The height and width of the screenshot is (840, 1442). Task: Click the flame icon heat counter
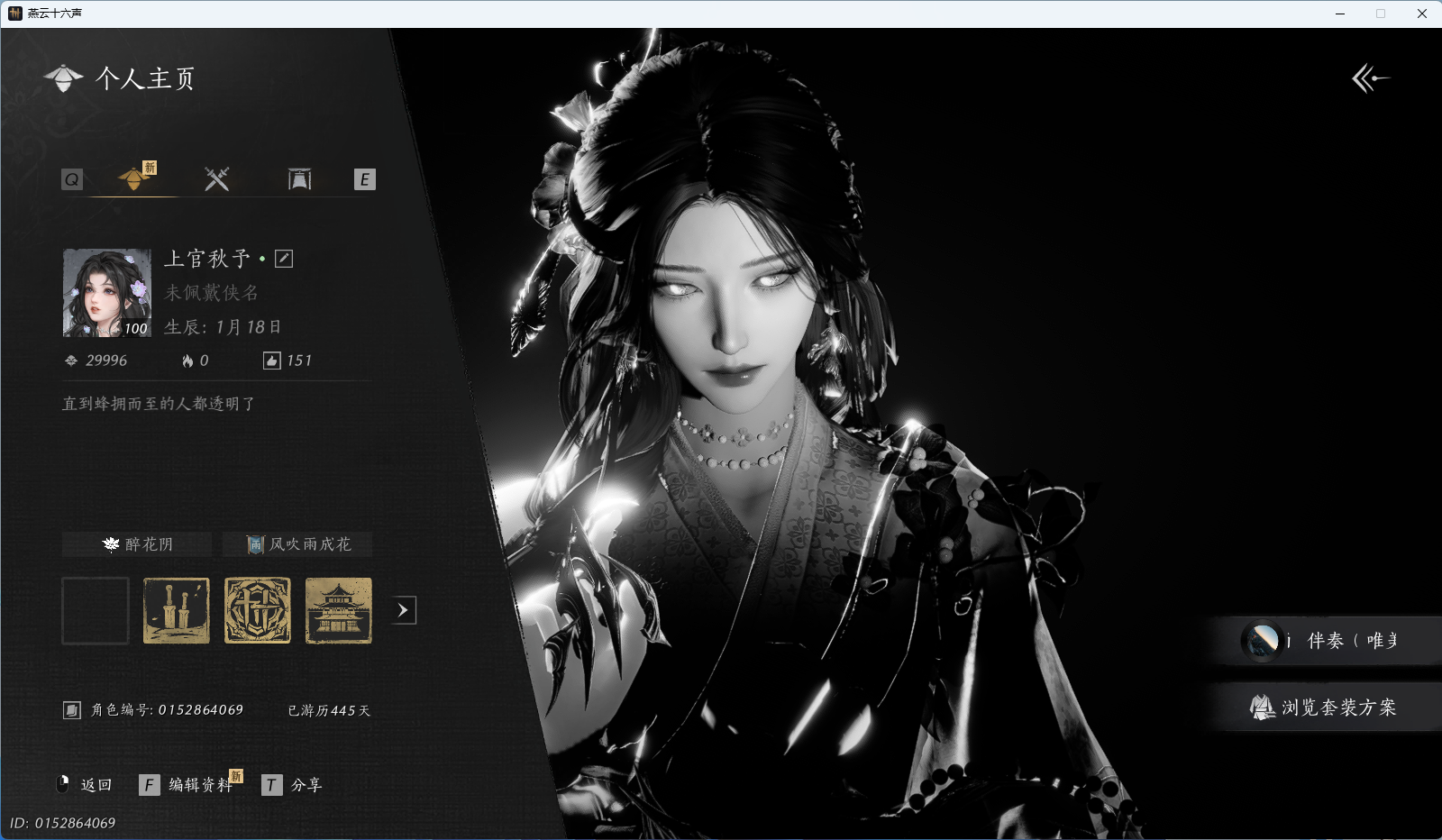click(187, 361)
